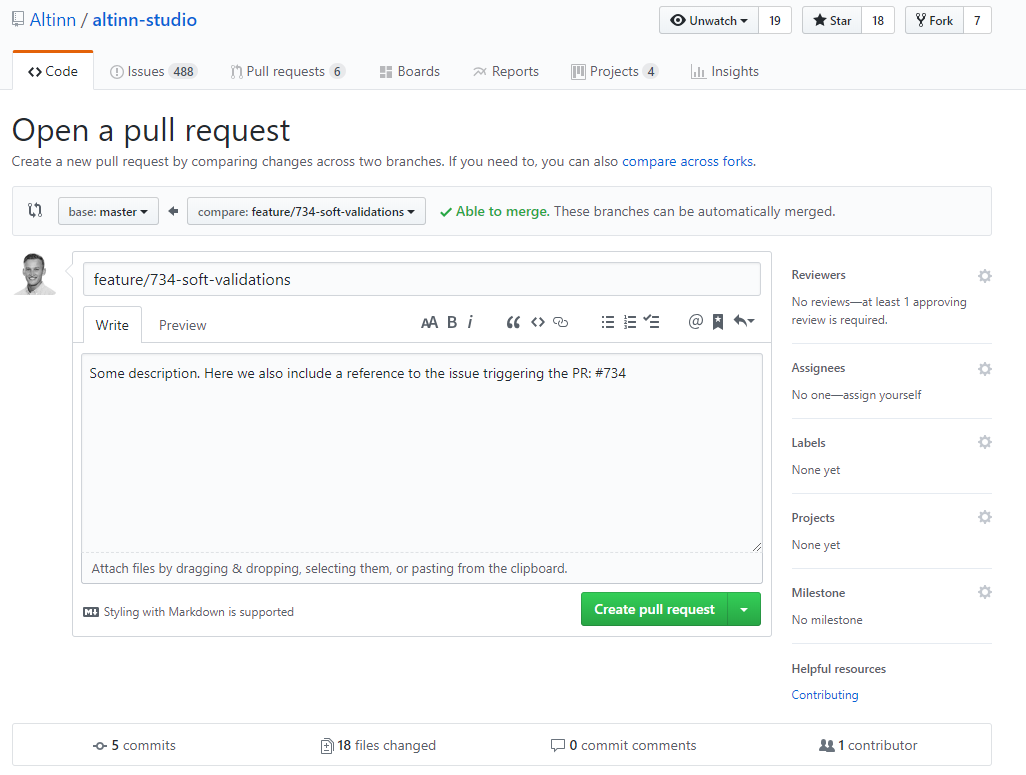Expand the base: master branch dropdown

point(108,212)
